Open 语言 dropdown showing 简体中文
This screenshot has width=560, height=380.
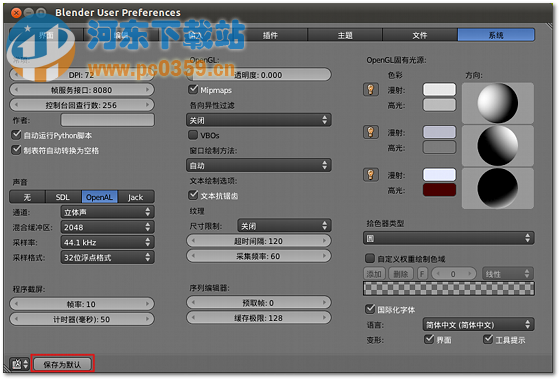[478, 325]
